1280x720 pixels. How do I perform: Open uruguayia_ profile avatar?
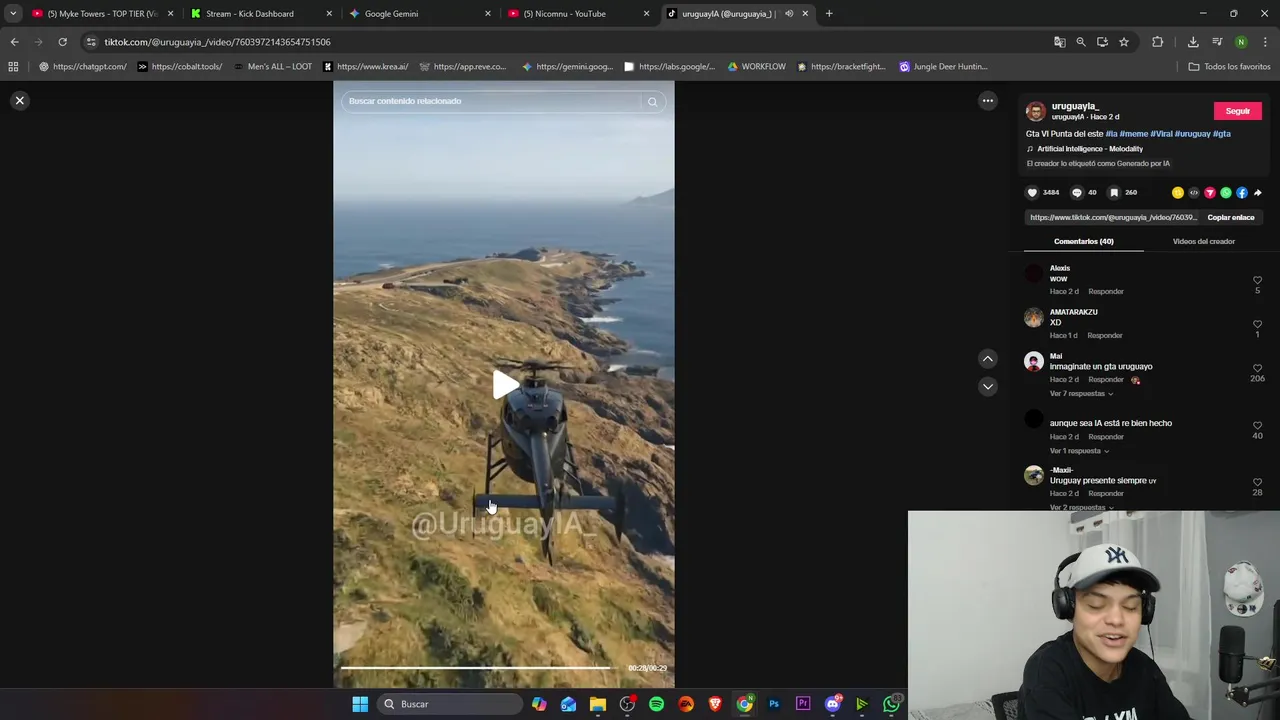[1036, 111]
